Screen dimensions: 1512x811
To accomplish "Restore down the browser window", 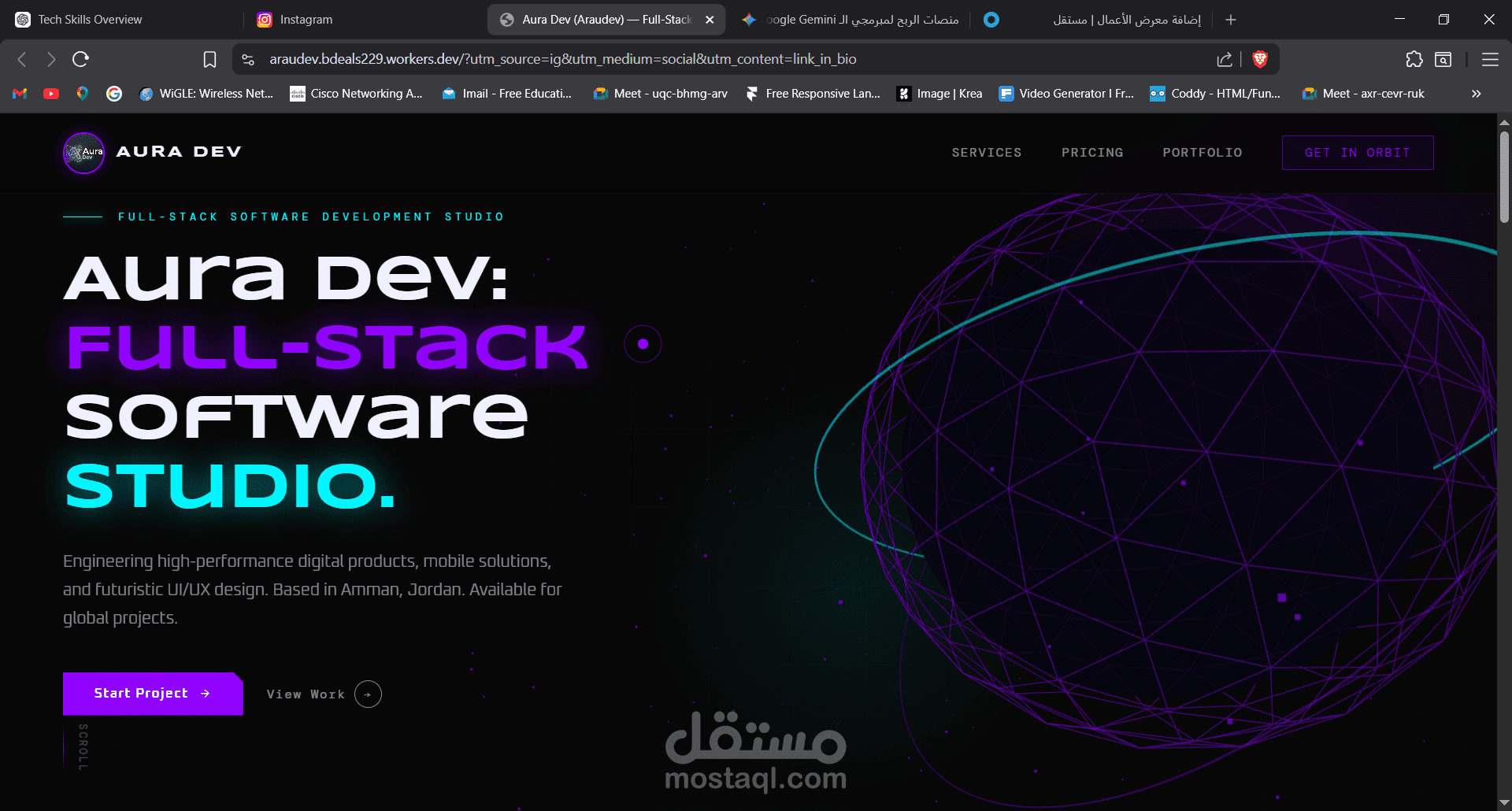I will tap(1443, 20).
